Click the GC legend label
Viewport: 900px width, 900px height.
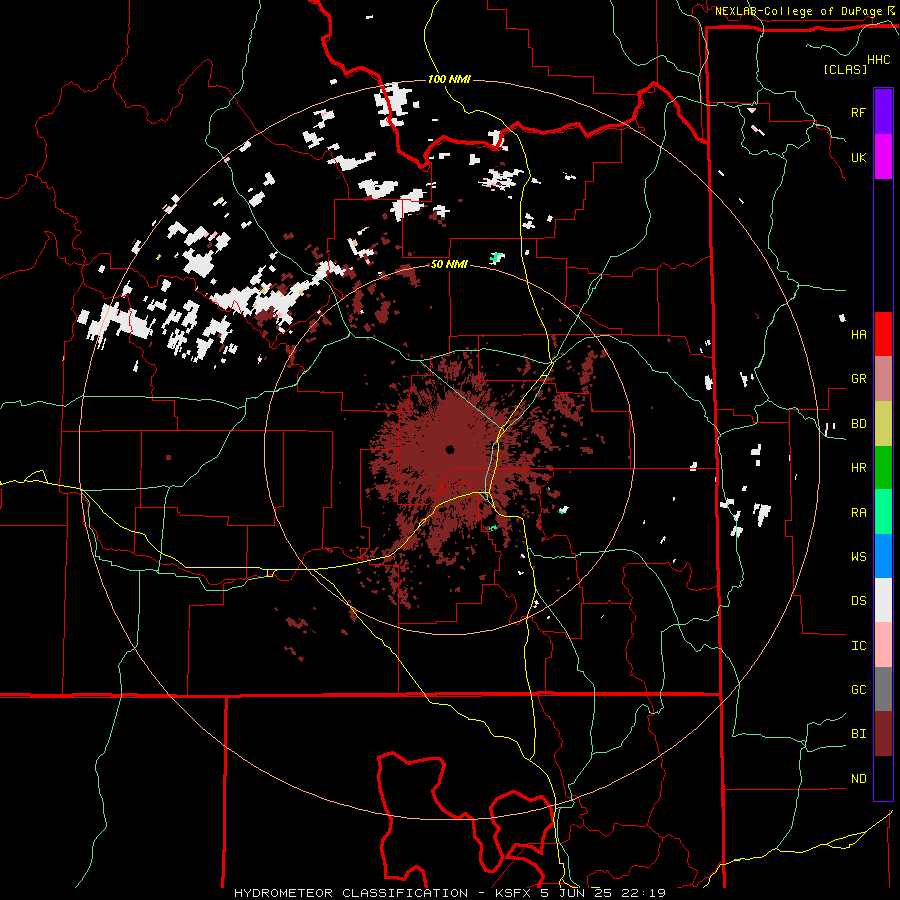point(858,689)
